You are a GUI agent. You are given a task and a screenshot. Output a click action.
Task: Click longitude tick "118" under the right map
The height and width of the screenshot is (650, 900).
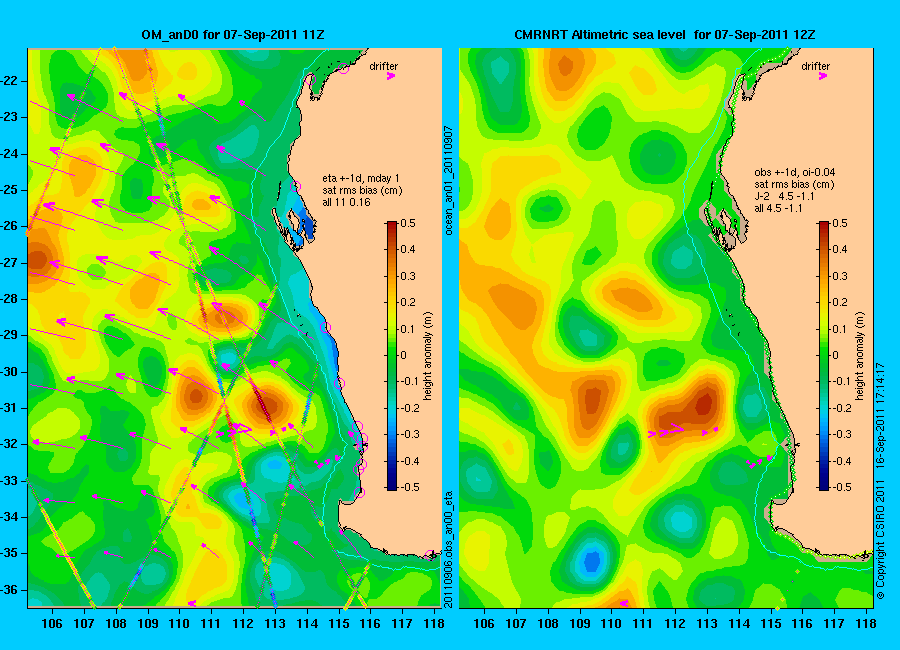pos(866,624)
